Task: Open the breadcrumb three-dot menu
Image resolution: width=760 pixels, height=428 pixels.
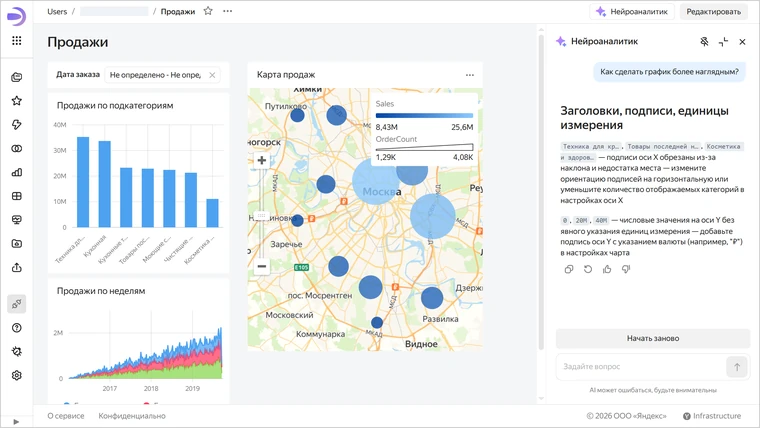Action: (227, 11)
